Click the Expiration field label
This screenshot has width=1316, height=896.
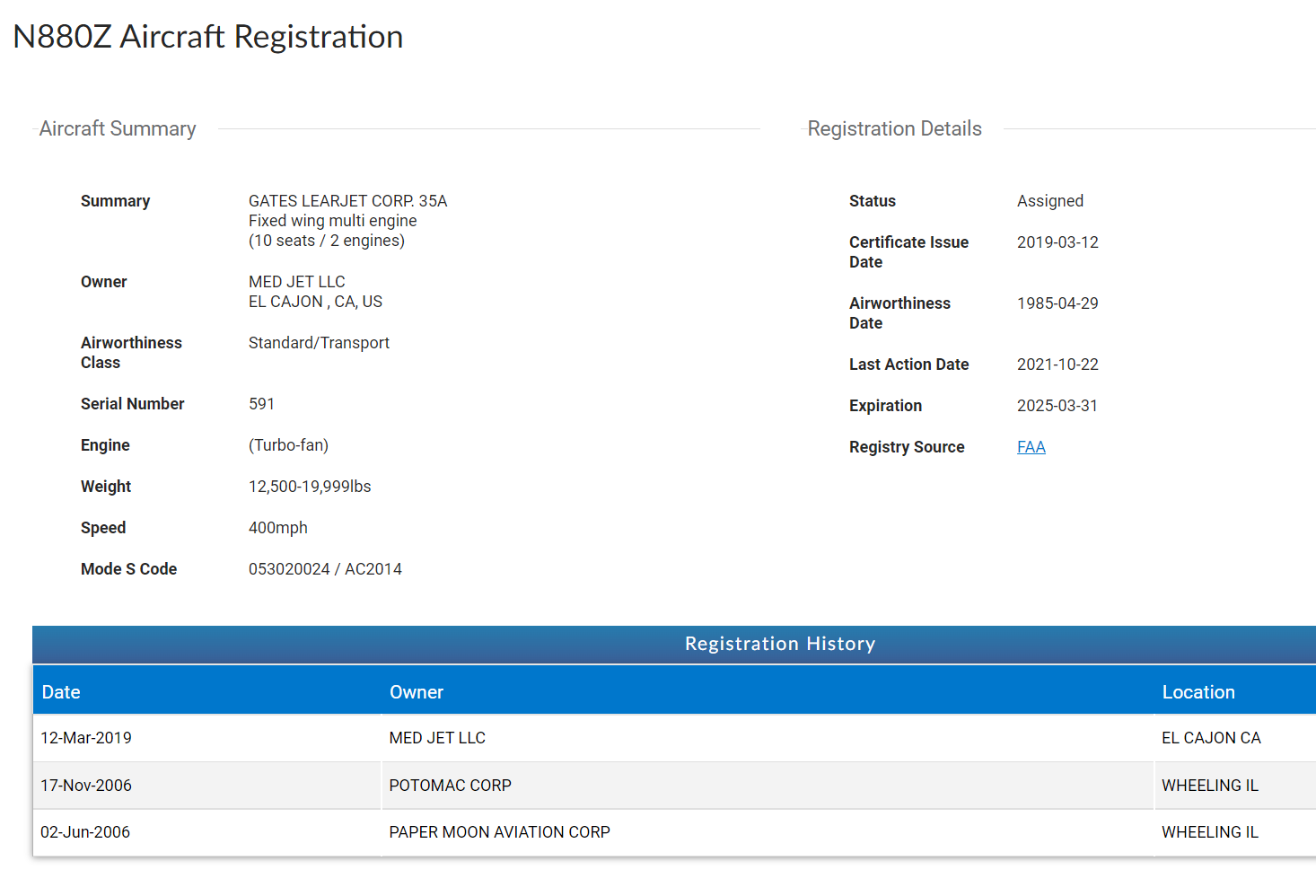[885, 406]
